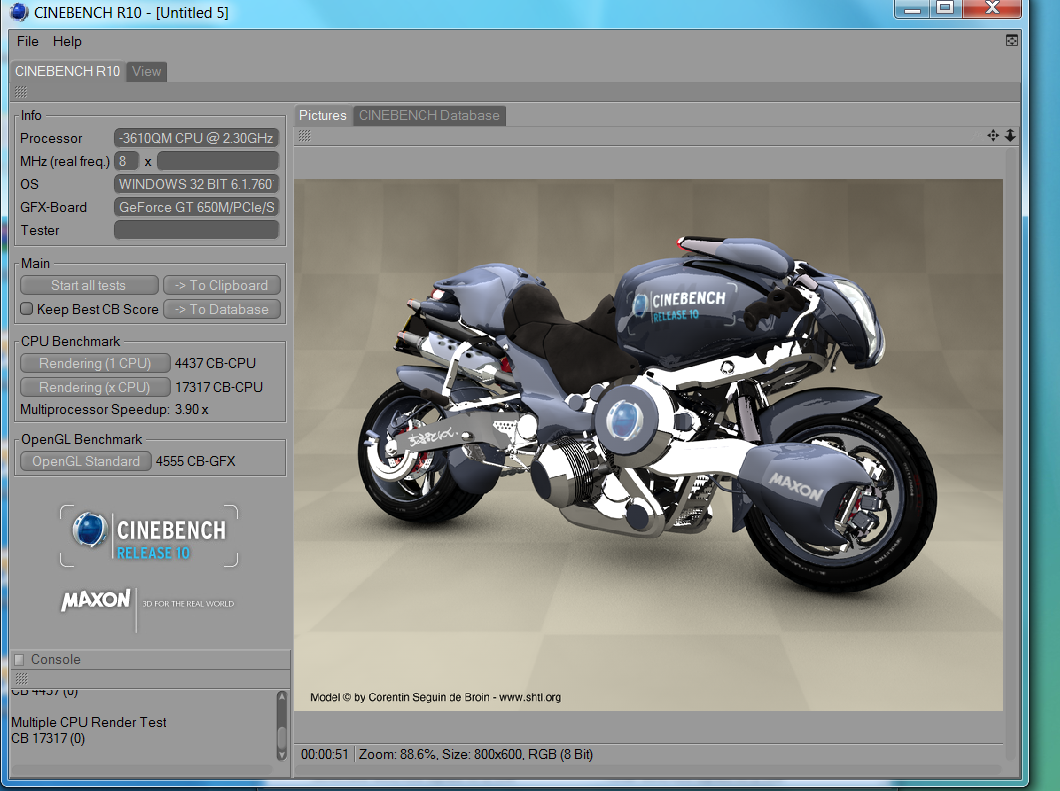Switch to the CINEBENCH R10 tab
Screen dimensions: 1060x791
click(x=68, y=71)
